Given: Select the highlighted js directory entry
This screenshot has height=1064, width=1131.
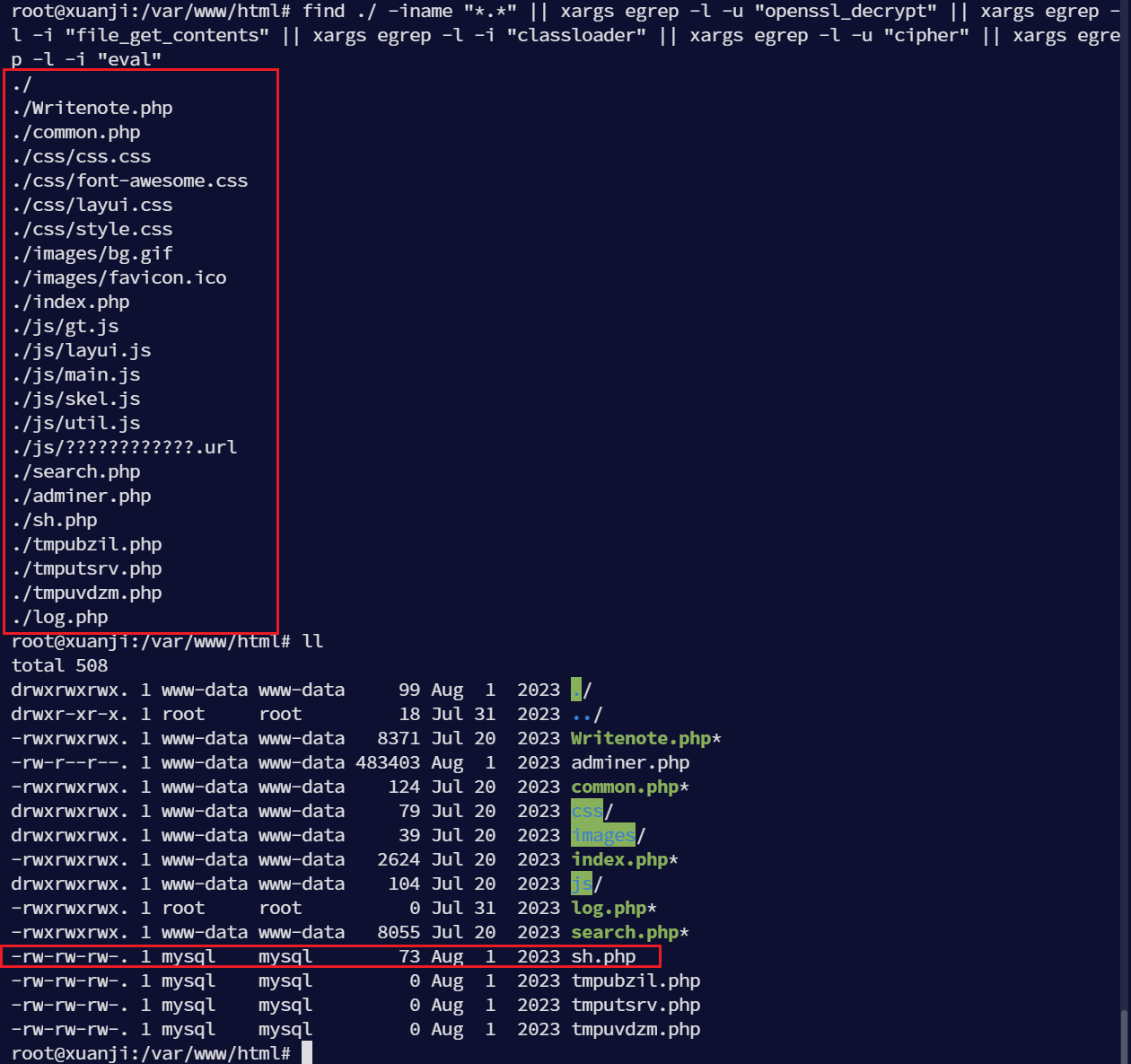Looking at the screenshot, I should (x=582, y=884).
